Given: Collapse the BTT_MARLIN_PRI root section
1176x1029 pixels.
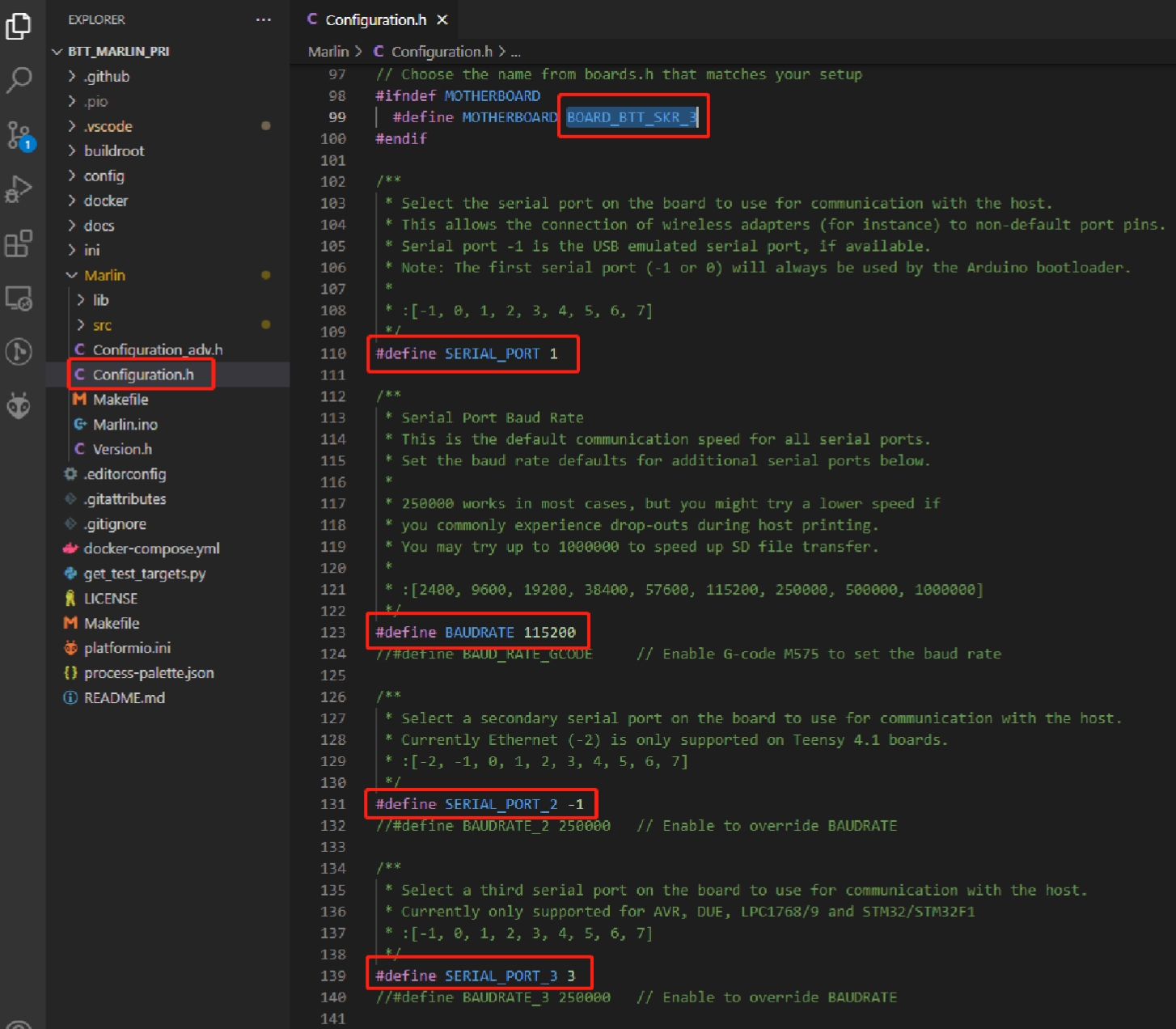Looking at the screenshot, I should tap(118, 51).
